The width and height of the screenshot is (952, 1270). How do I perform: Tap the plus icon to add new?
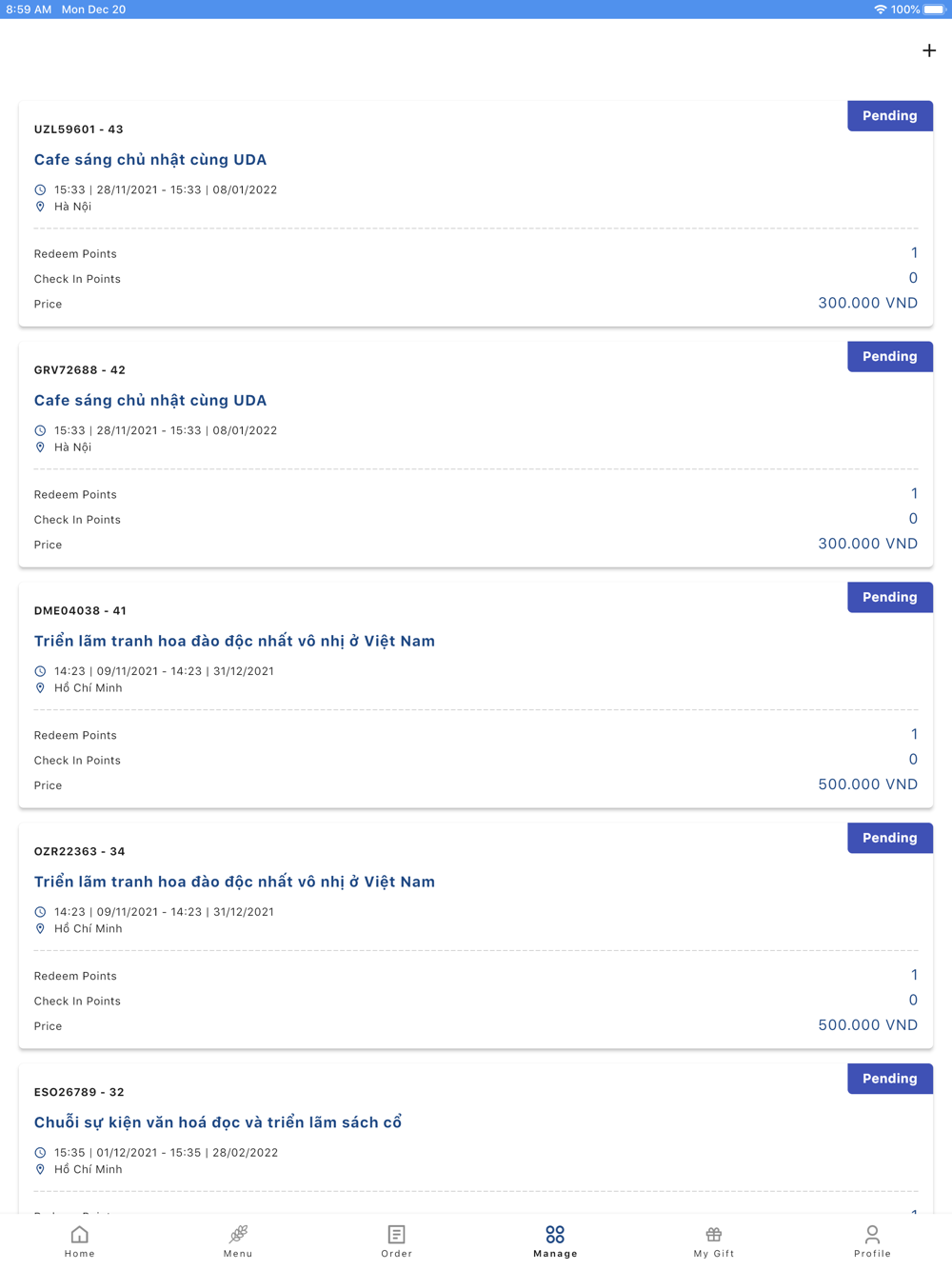click(929, 50)
